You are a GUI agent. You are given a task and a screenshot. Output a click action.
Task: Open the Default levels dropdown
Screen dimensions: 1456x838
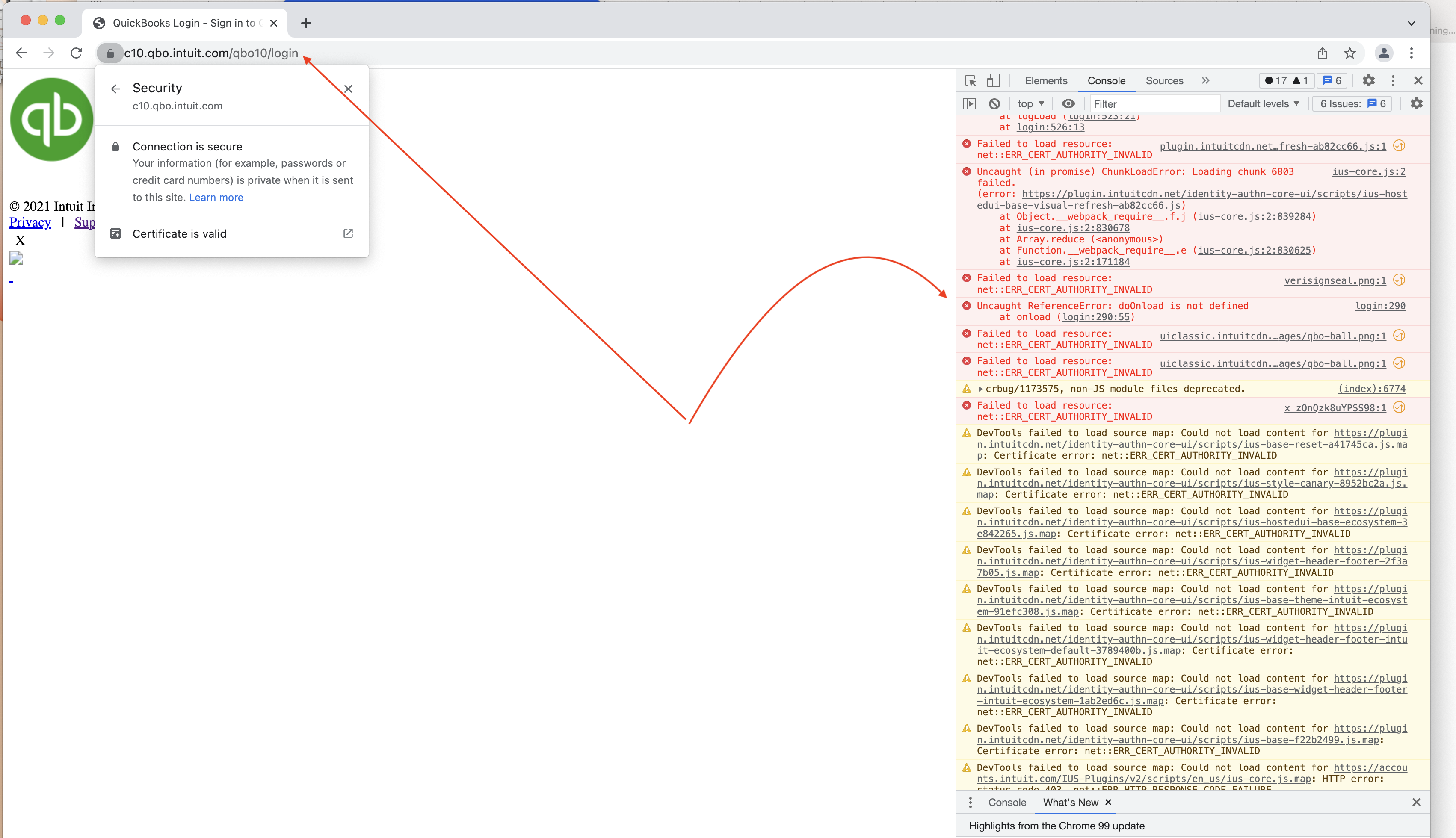point(1263,103)
